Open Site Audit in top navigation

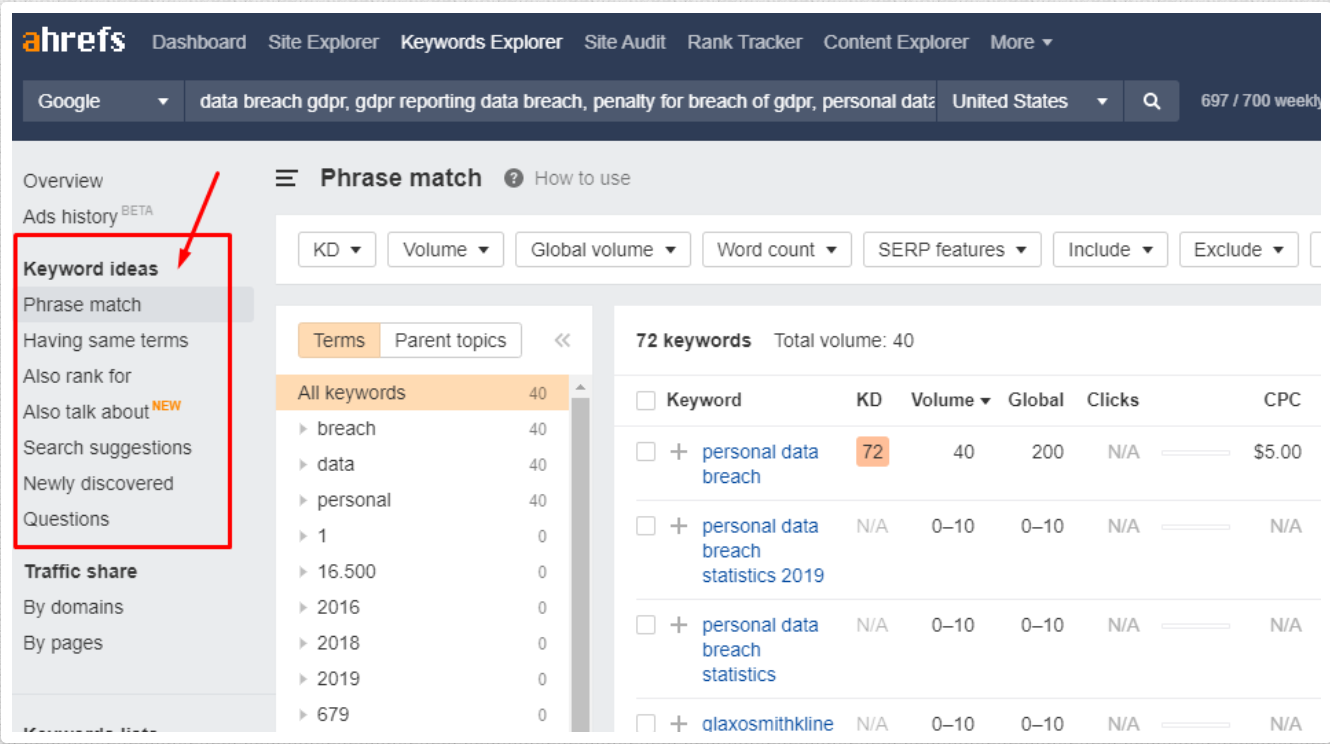pos(625,42)
